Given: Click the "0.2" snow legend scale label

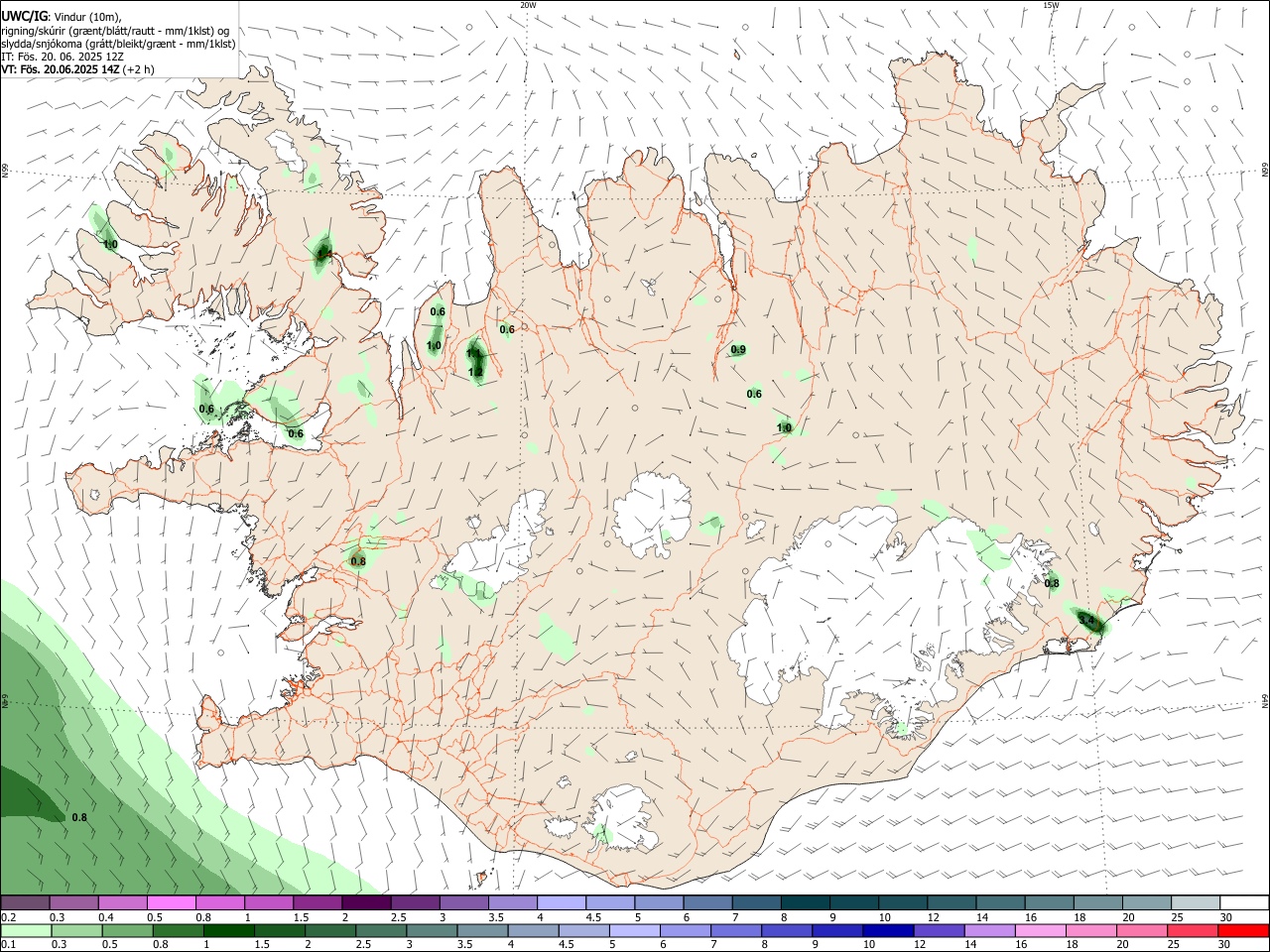Looking at the screenshot, I should [8, 917].
